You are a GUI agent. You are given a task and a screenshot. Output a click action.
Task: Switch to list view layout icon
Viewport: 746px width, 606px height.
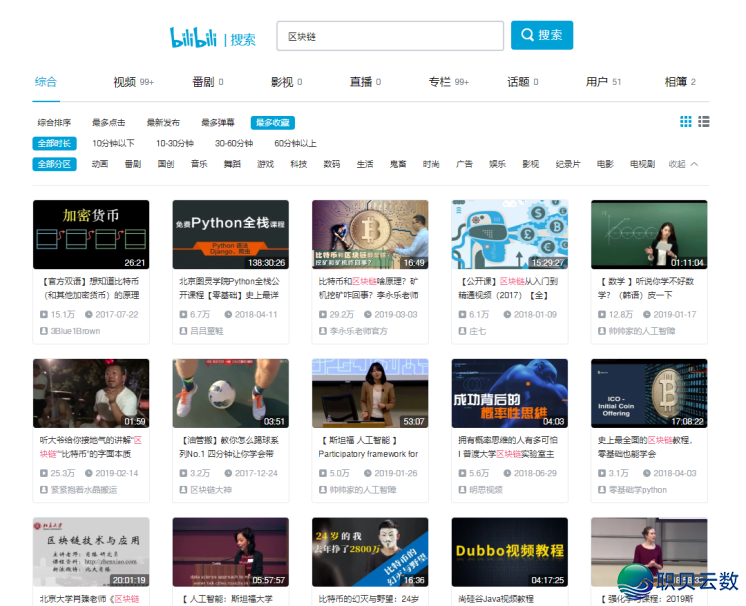(704, 122)
